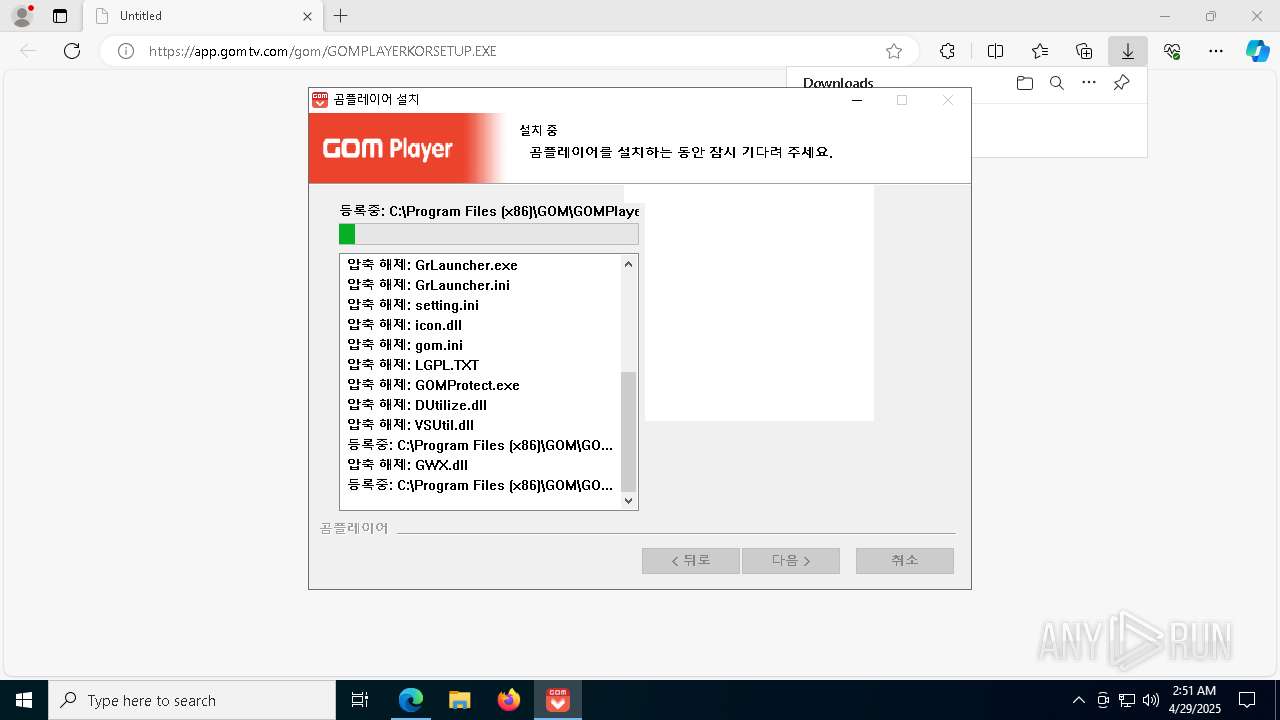Open the Collections icon

pyautogui.click(x=1084, y=51)
